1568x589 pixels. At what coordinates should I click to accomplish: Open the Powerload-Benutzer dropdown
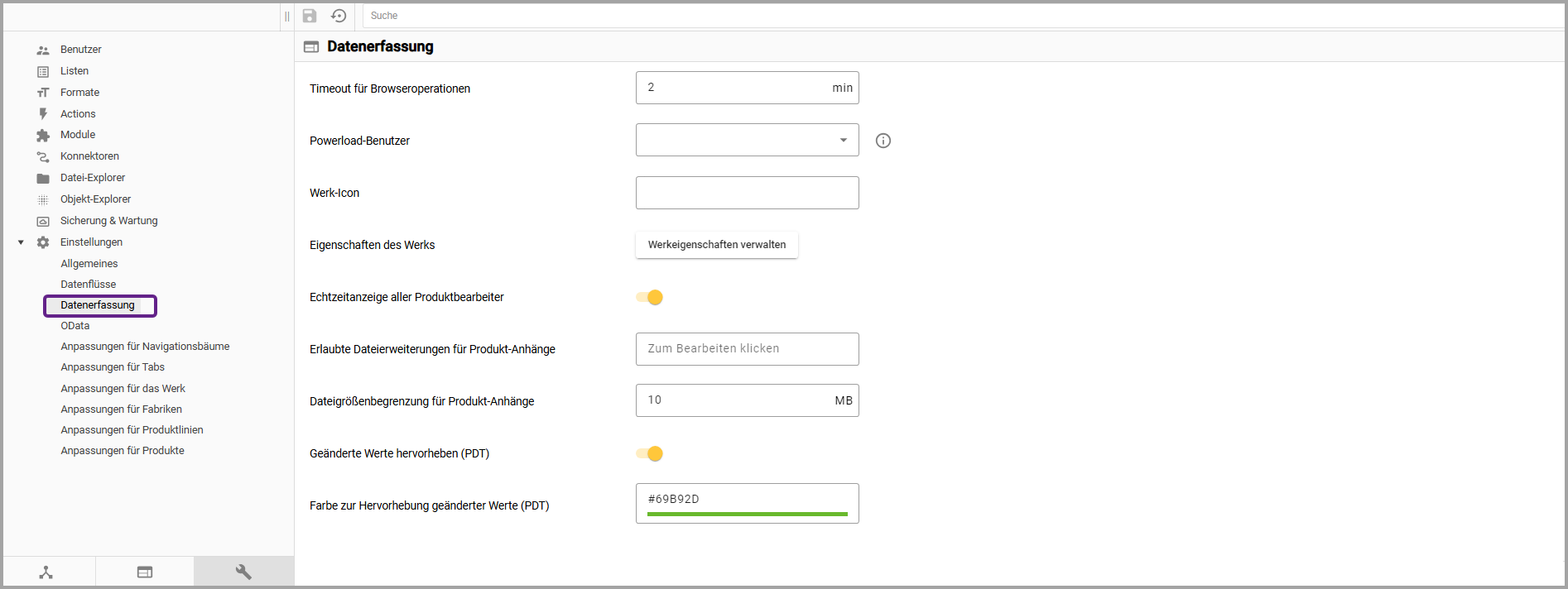tap(747, 140)
